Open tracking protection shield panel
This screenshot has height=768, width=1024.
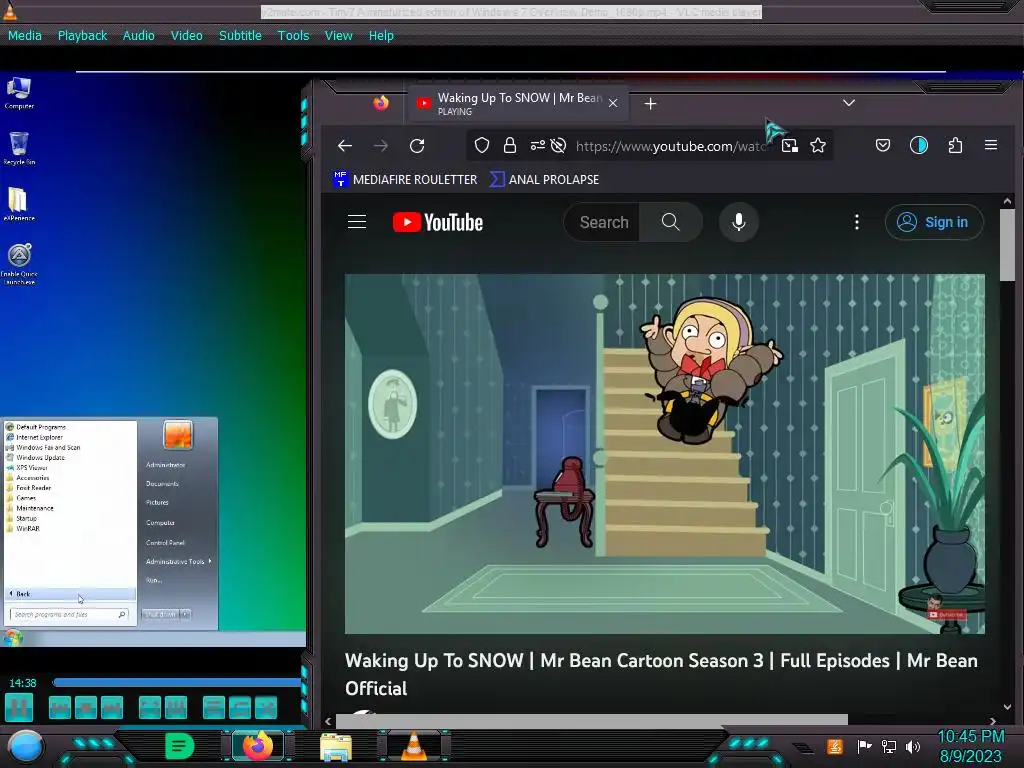pos(482,146)
